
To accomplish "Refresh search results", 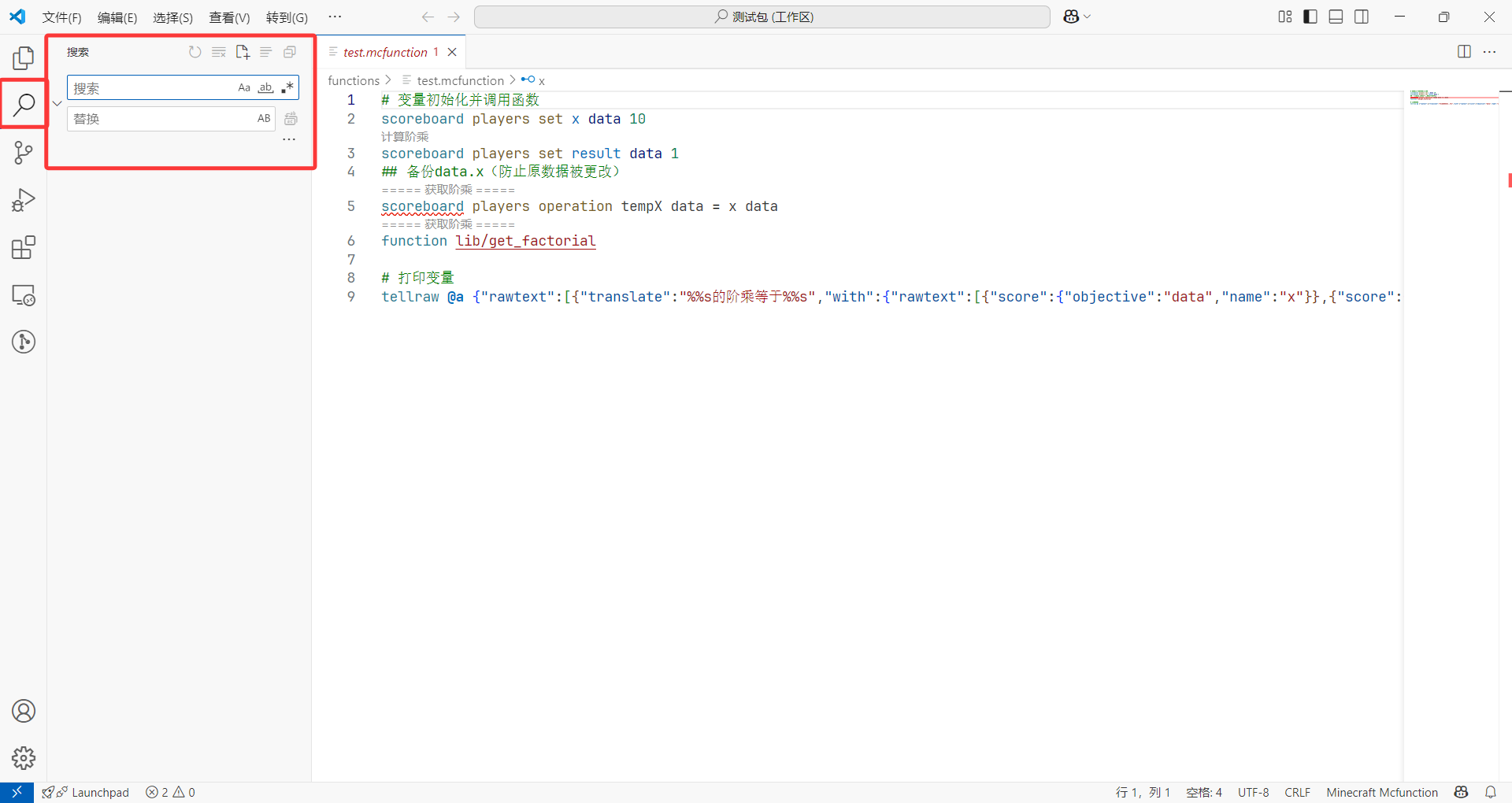I will [195, 52].
